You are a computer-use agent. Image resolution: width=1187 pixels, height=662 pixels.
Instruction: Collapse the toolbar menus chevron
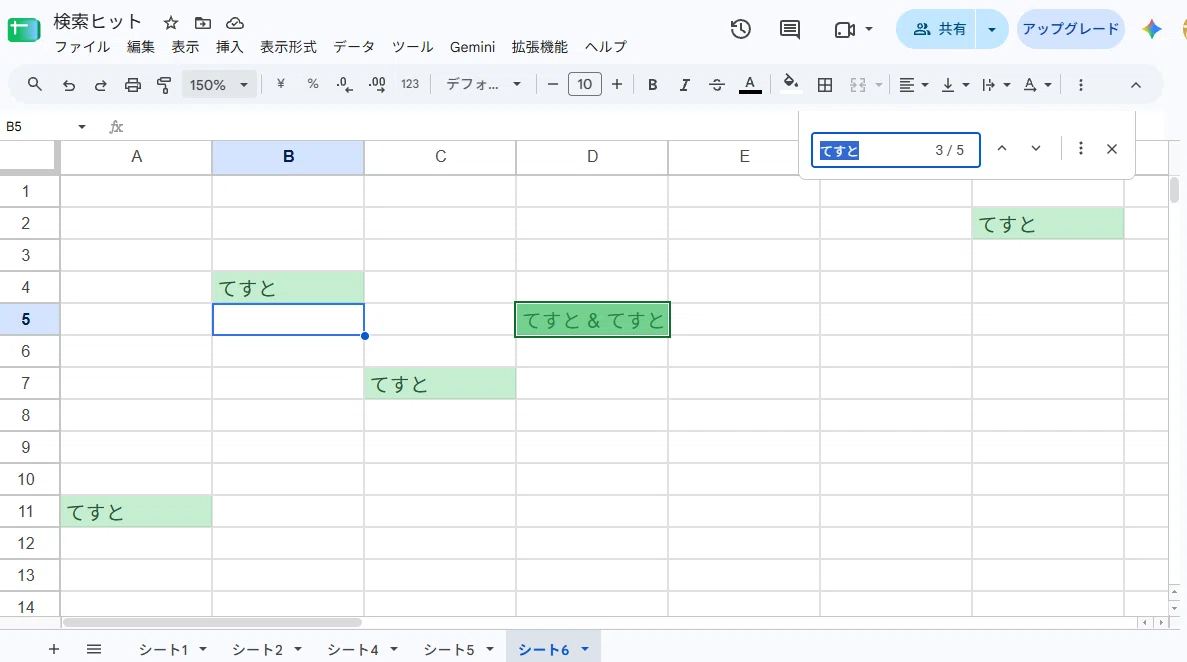[1136, 85]
